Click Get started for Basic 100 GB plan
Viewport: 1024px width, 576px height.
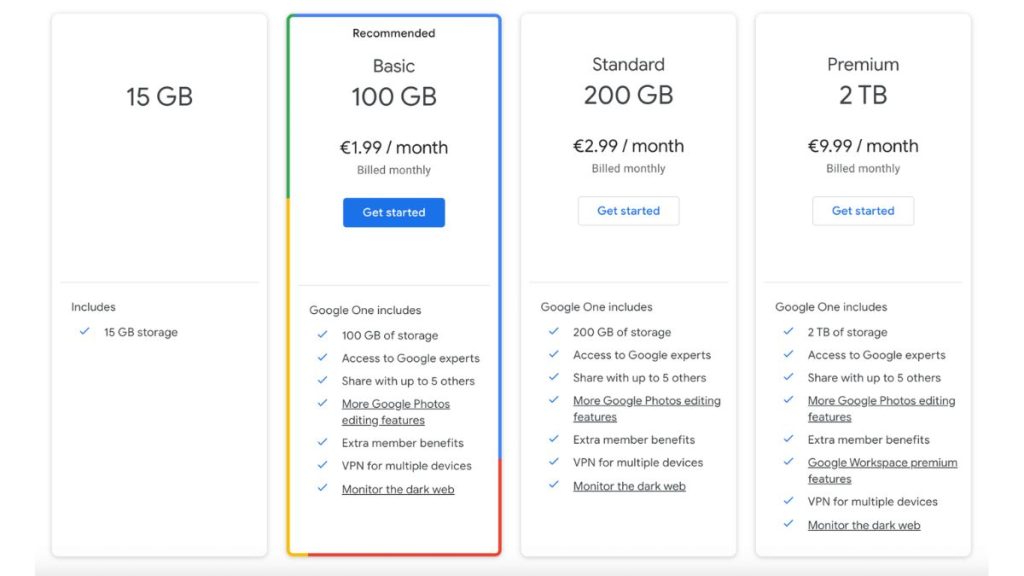tap(393, 212)
